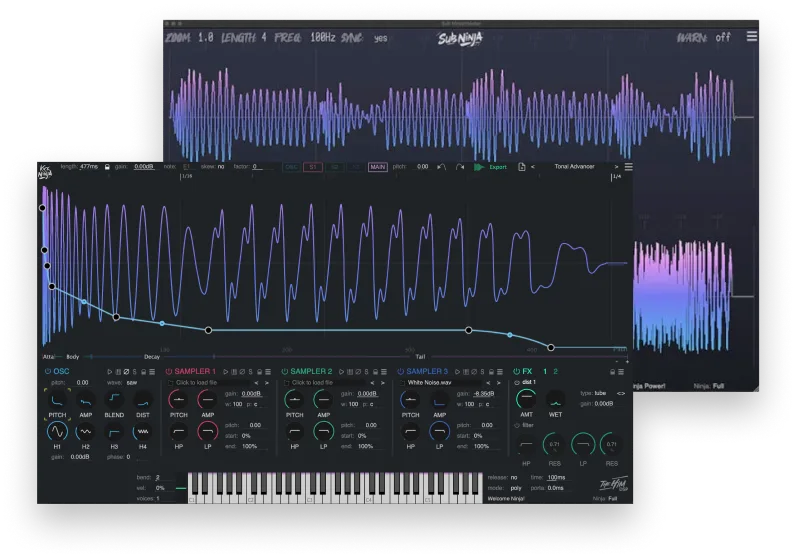The image size is (797, 559).
Task: Open the Tonal Advancer preset selector
Action: tap(574, 167)
